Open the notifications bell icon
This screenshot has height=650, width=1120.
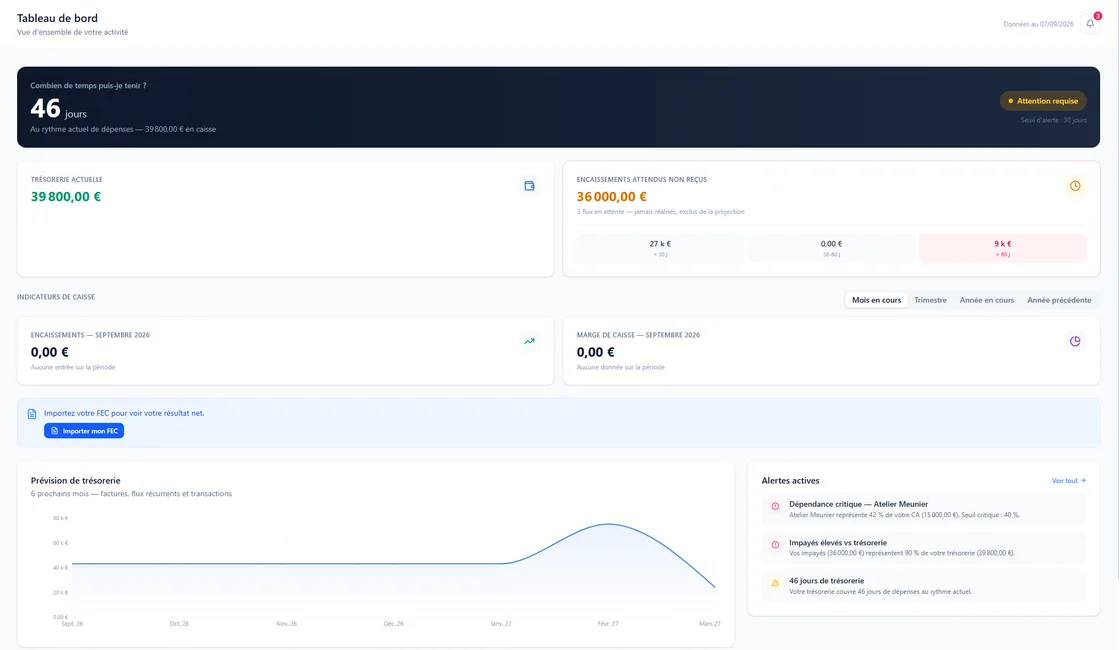(1090, 24)
